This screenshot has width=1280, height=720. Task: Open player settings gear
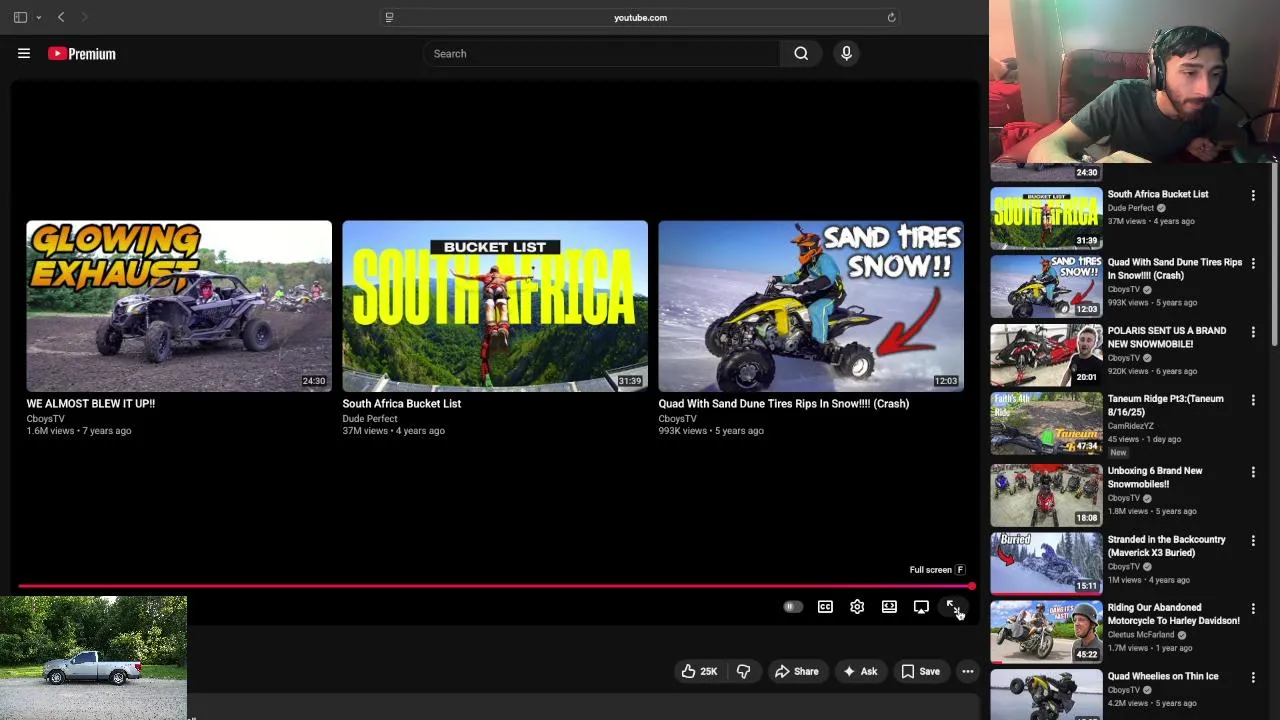click(857, 607)
